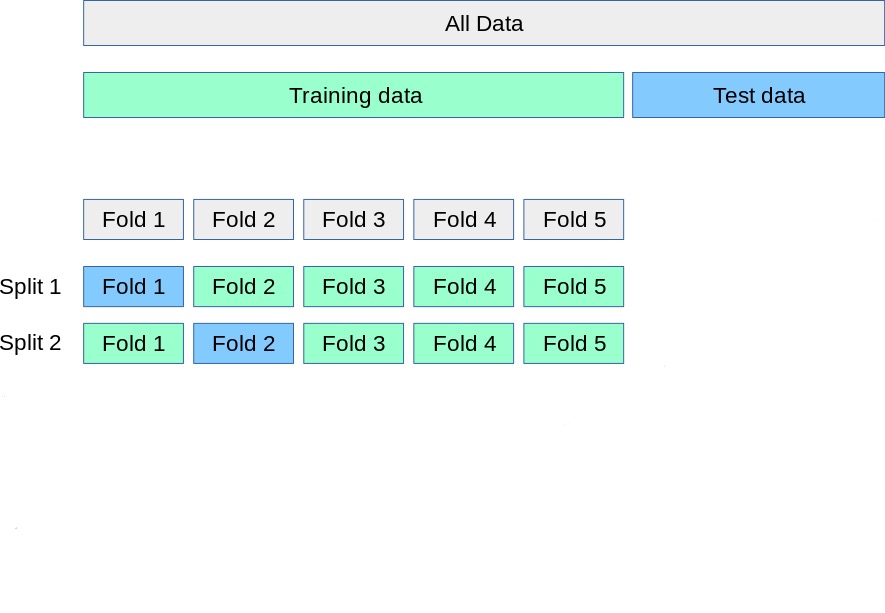This screenshot has height=613, width=885.
Task: Select blue Fold 1 in Split 1 row
Action: 133,287
